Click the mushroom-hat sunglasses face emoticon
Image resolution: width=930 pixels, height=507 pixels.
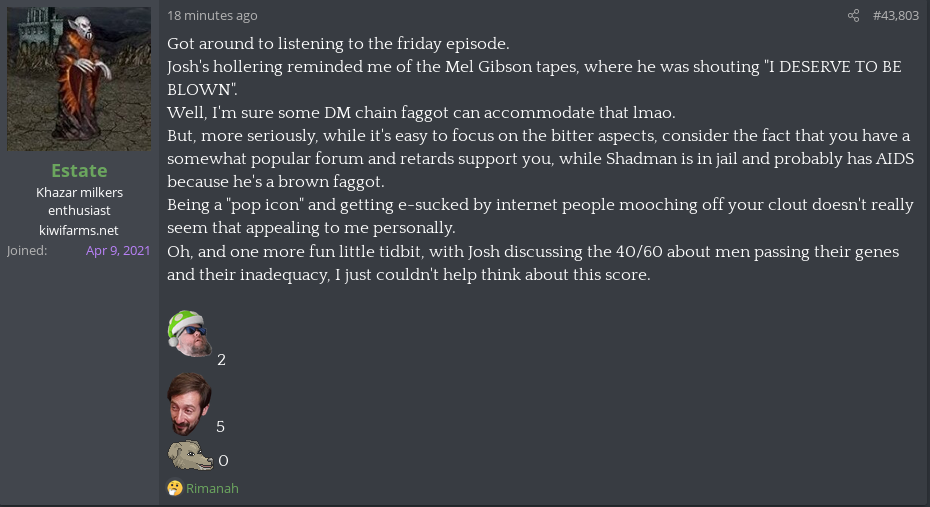click(x=190, y=333)
